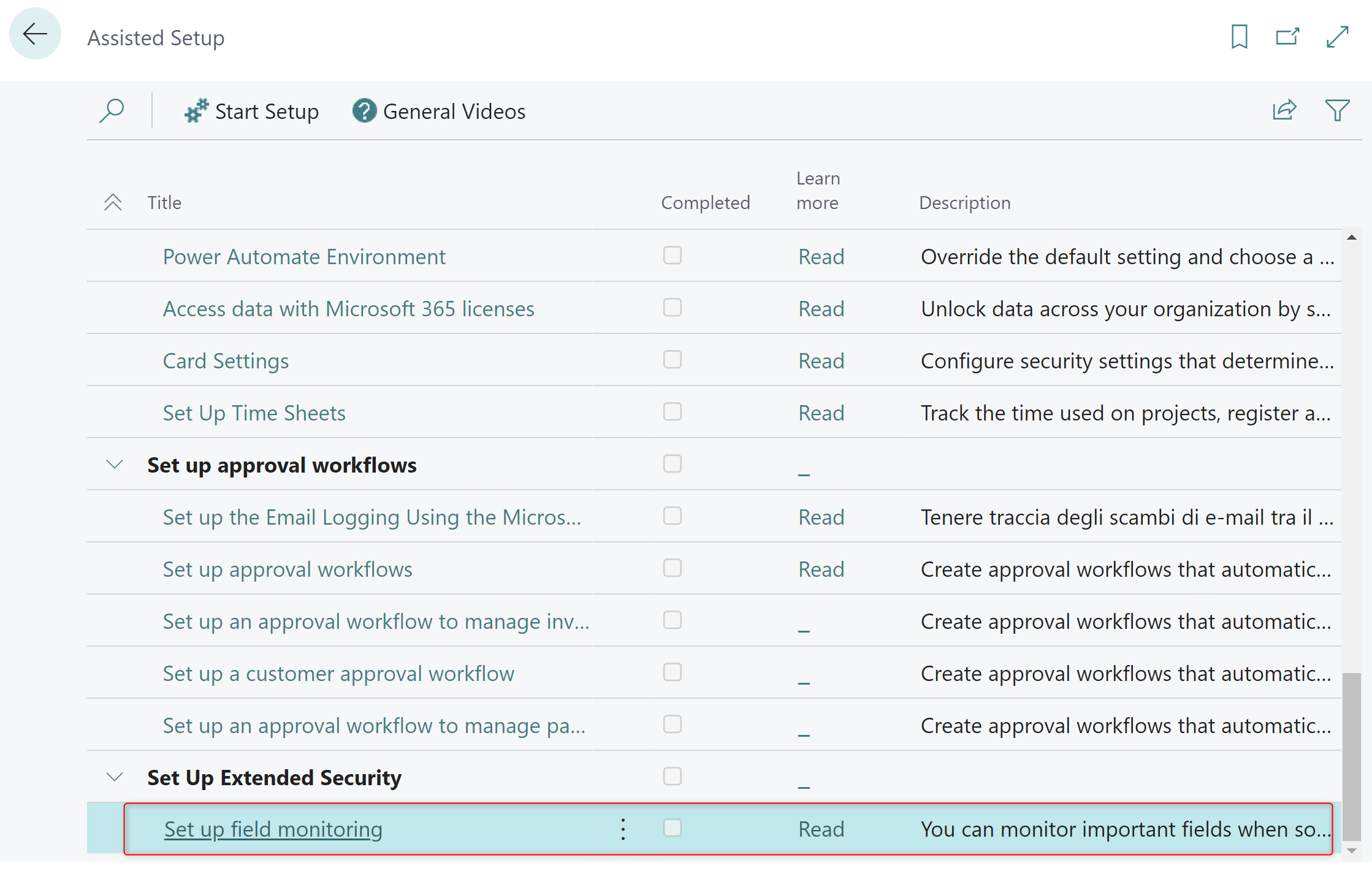Click Read link for Card Settings
The width and height of the screenshot is (1372, 871).
821,361
